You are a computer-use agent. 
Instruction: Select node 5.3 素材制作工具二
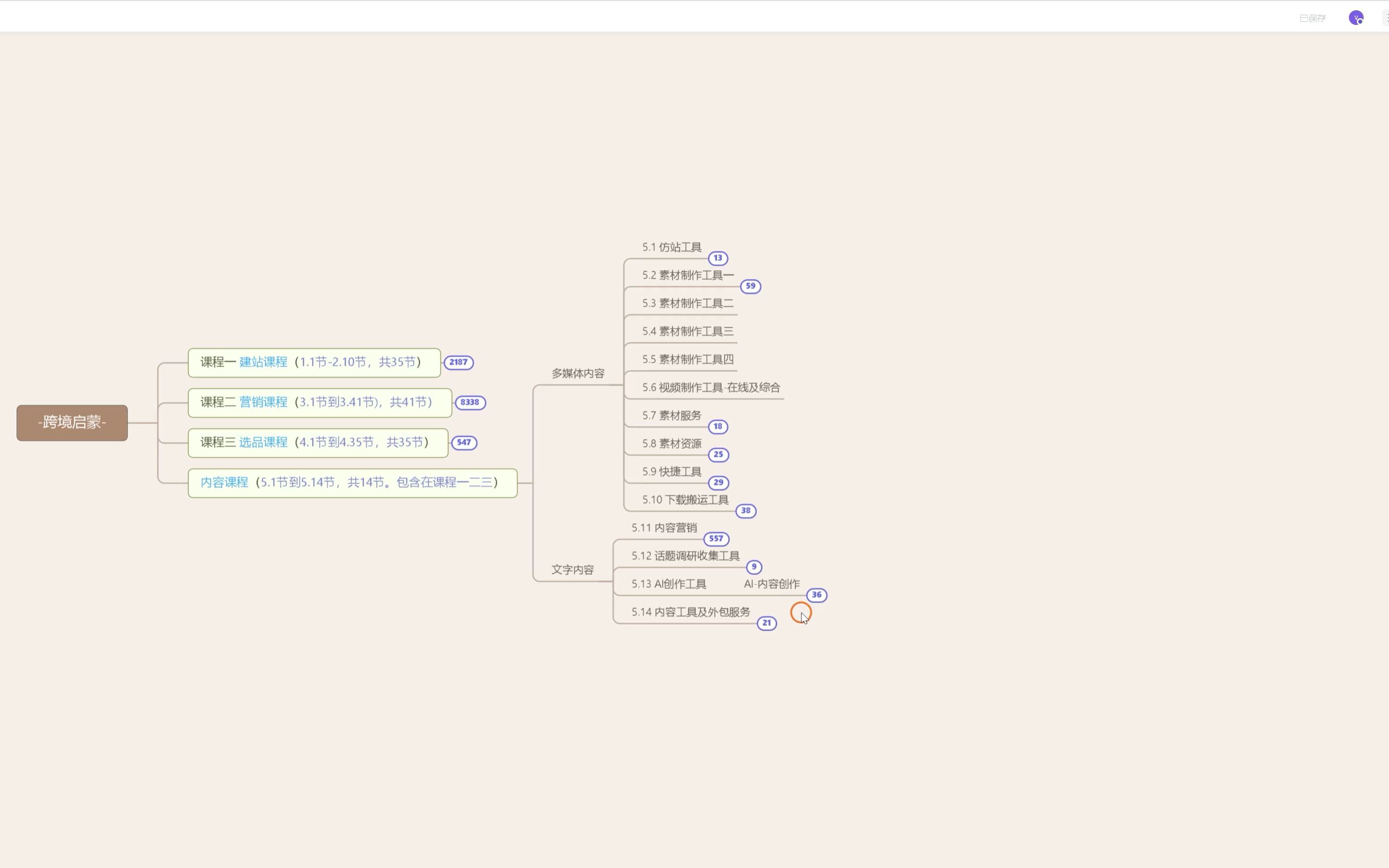click(688, 303)
